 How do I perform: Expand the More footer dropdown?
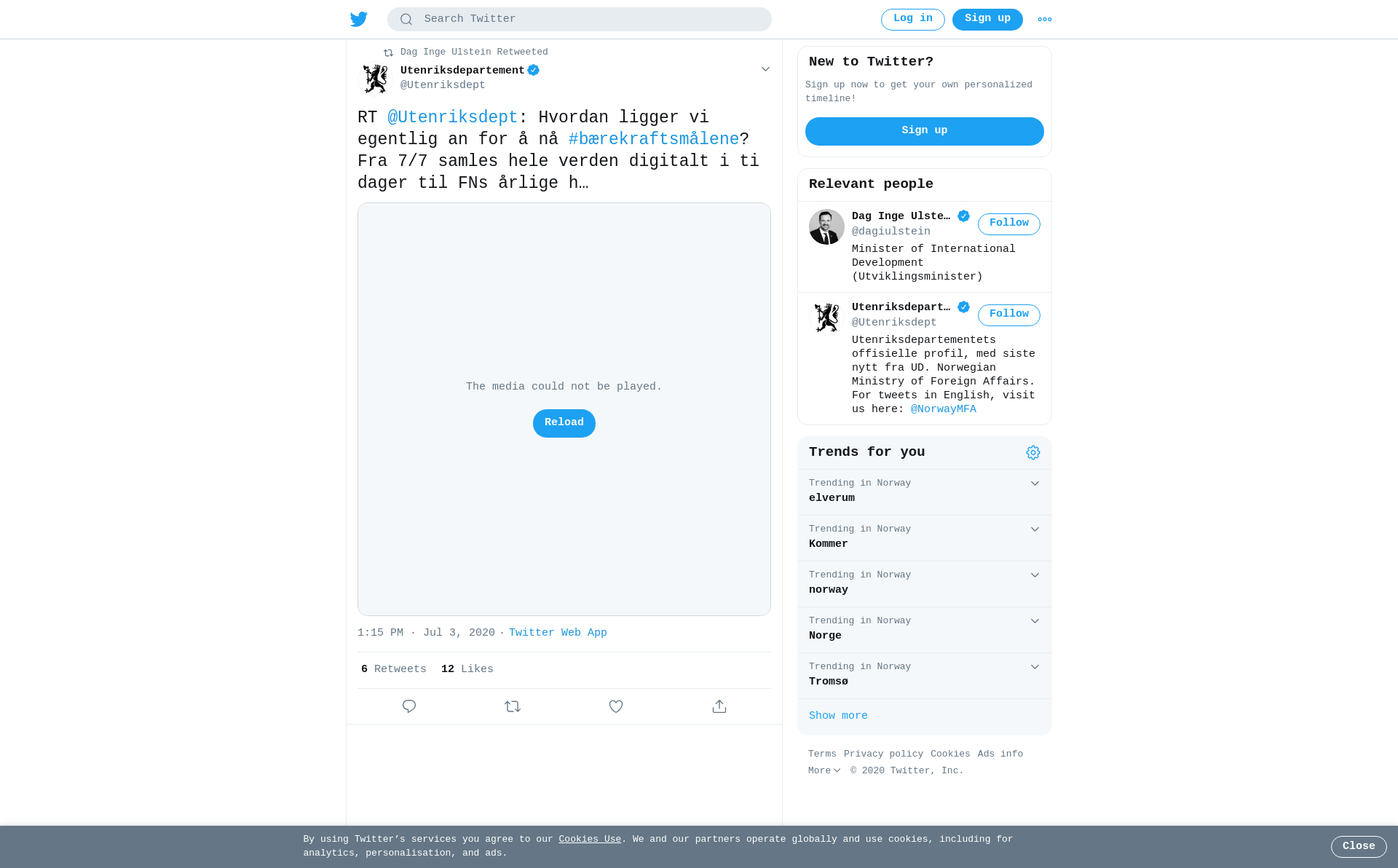[x=824, y=770]
